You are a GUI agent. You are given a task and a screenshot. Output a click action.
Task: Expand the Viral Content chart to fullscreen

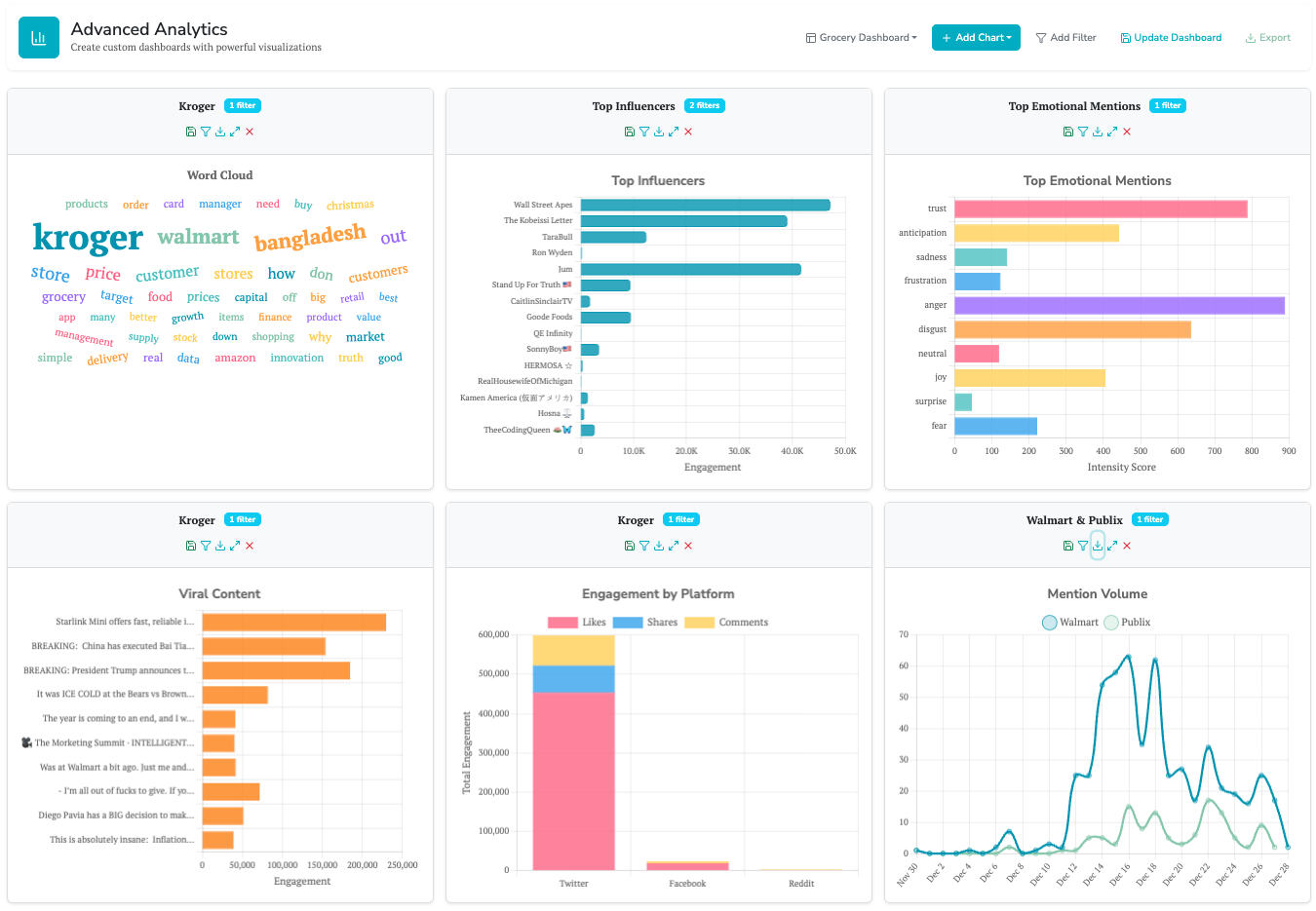click(235, 546)
